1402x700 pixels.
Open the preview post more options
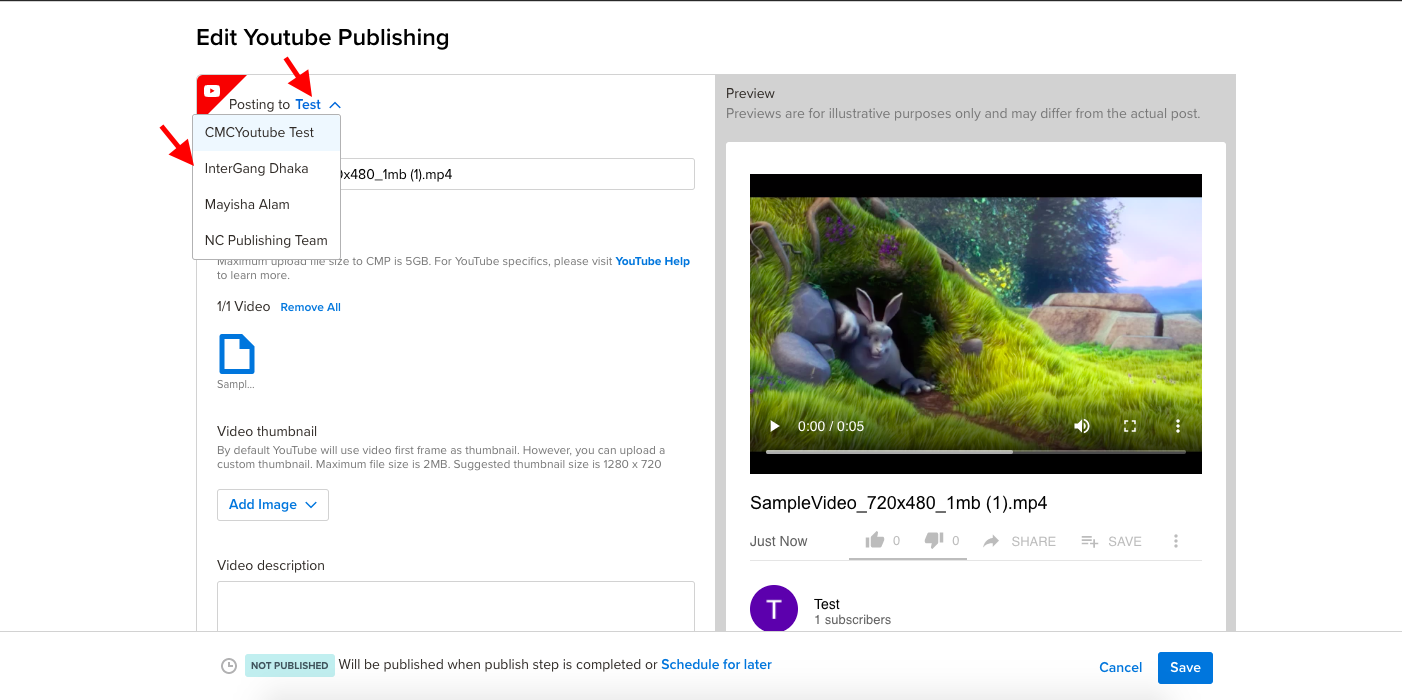click(1176, 541)
